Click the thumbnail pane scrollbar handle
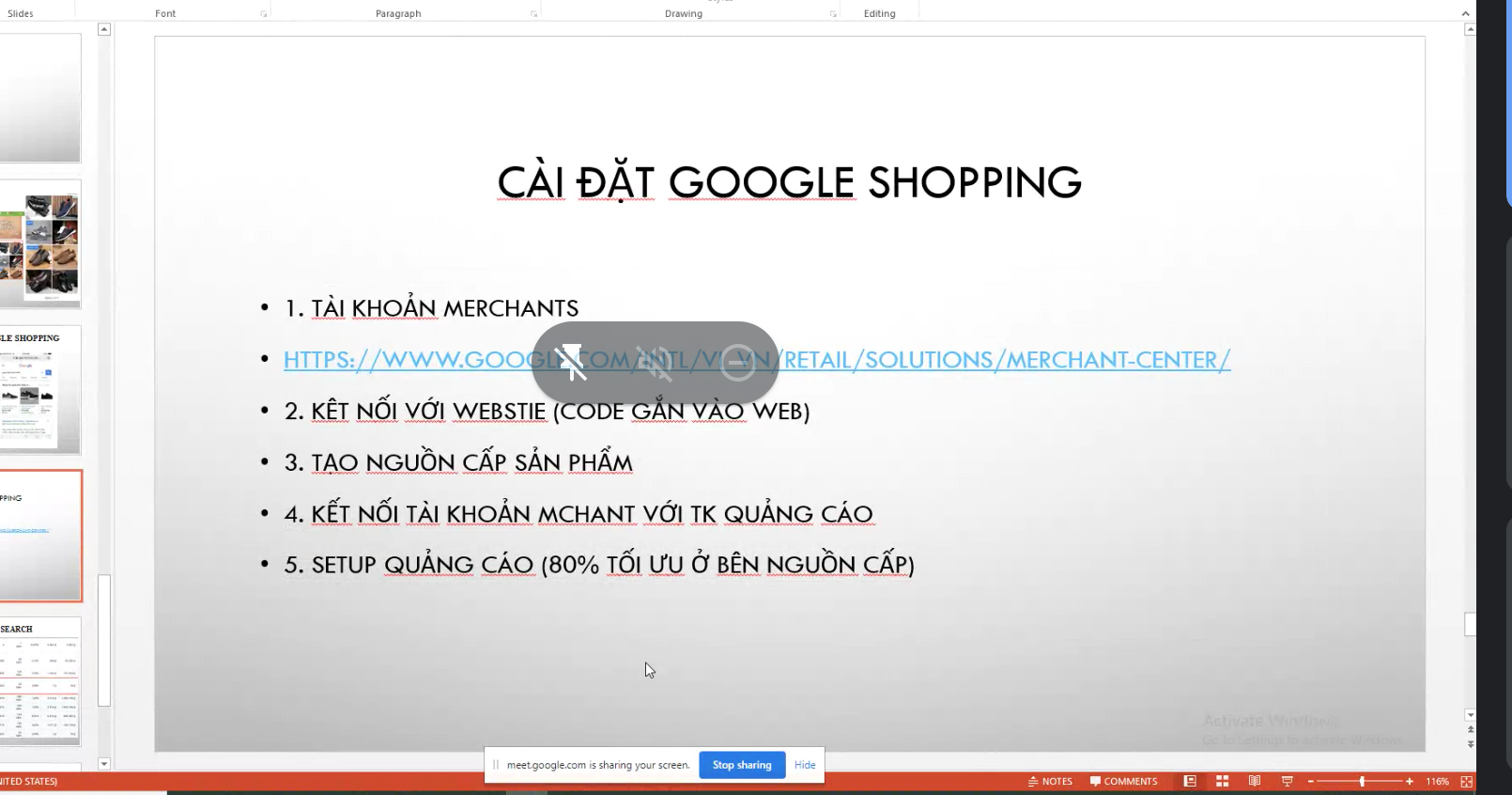Image resolution: width=1512 pixels, height=795 pixels. [x=104, y=640]
